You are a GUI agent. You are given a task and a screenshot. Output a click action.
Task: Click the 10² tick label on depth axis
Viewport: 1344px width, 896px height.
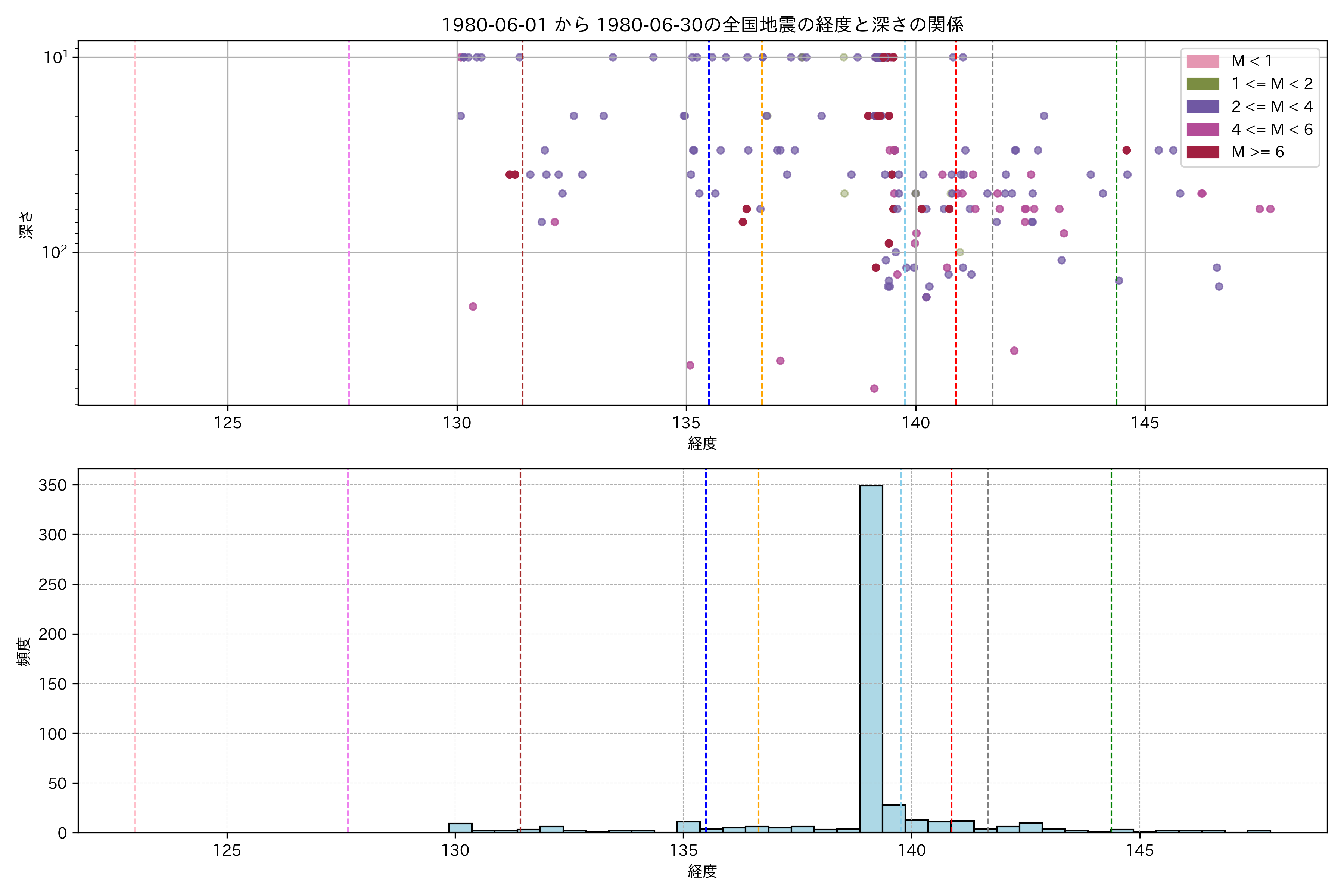(54, 252)
